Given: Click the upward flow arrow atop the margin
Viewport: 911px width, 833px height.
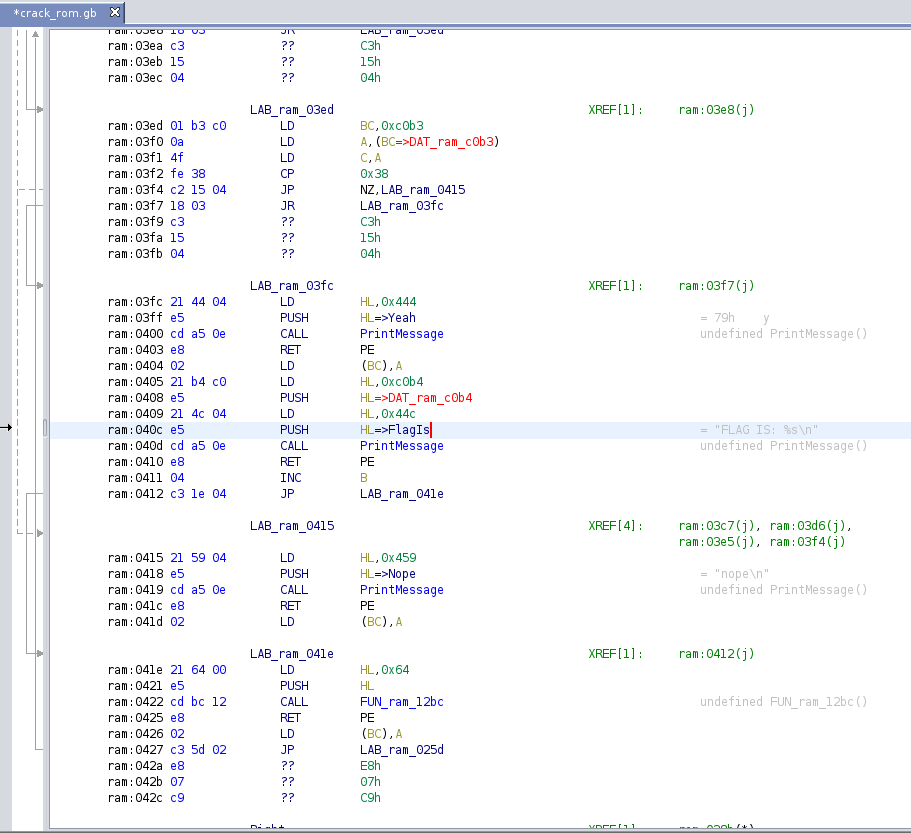Looking at the screenshot, I should coord(35,34).
